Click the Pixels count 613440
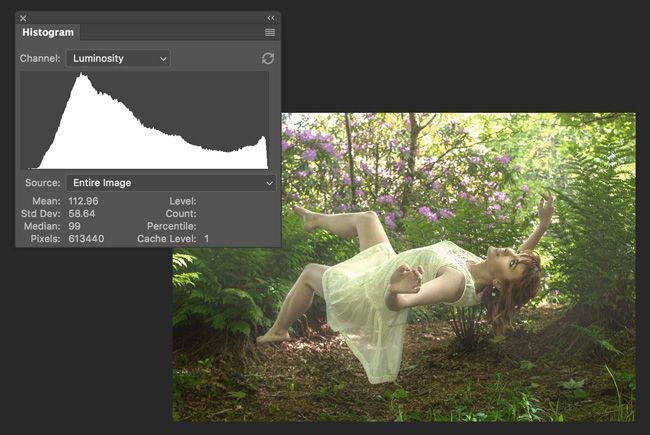 click(x=86, y=239)
